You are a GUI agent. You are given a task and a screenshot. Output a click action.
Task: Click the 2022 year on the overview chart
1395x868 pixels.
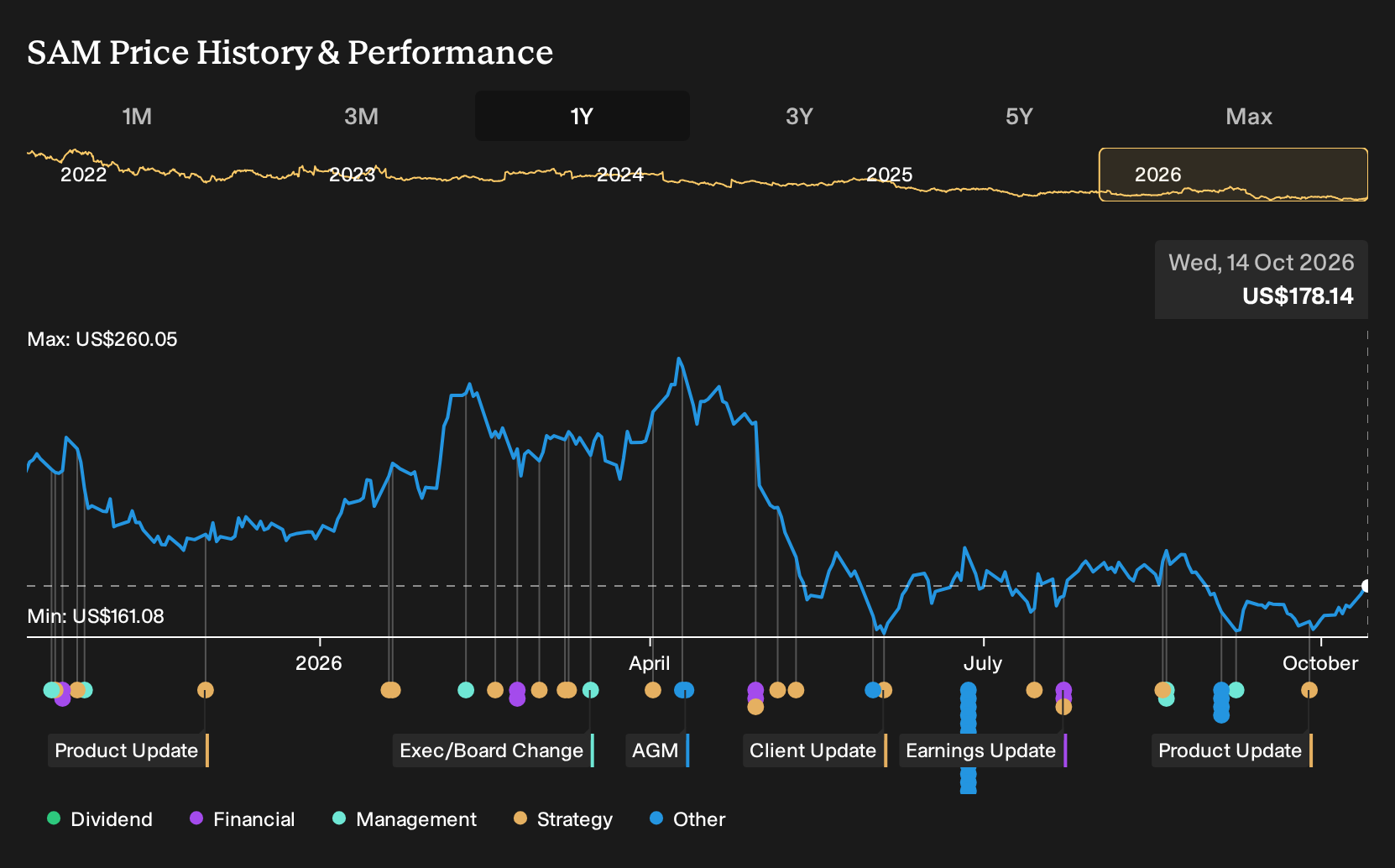click(x=84, y=175)
